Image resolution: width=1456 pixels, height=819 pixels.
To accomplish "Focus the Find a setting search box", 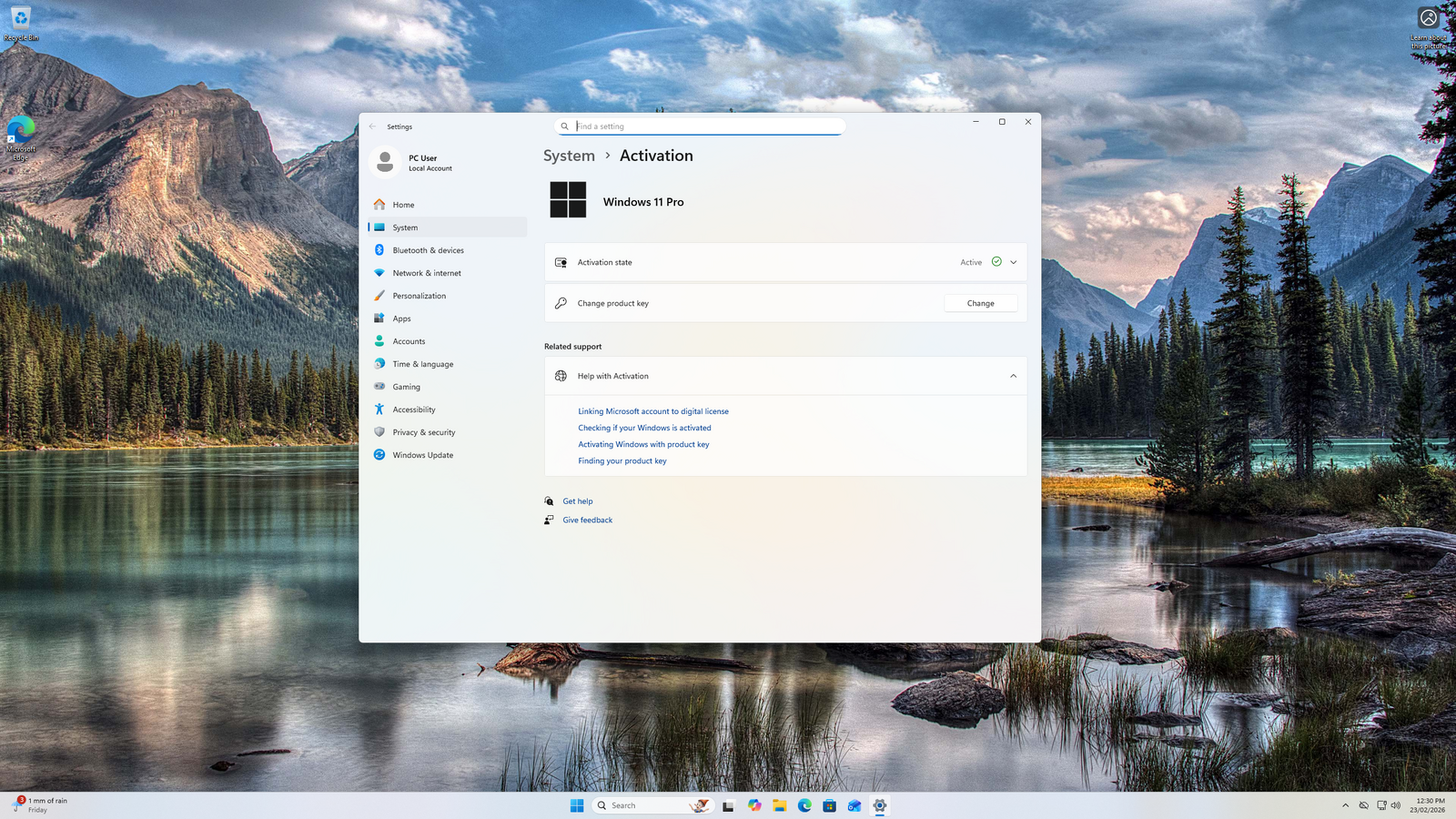I will (x=701, y=126).
